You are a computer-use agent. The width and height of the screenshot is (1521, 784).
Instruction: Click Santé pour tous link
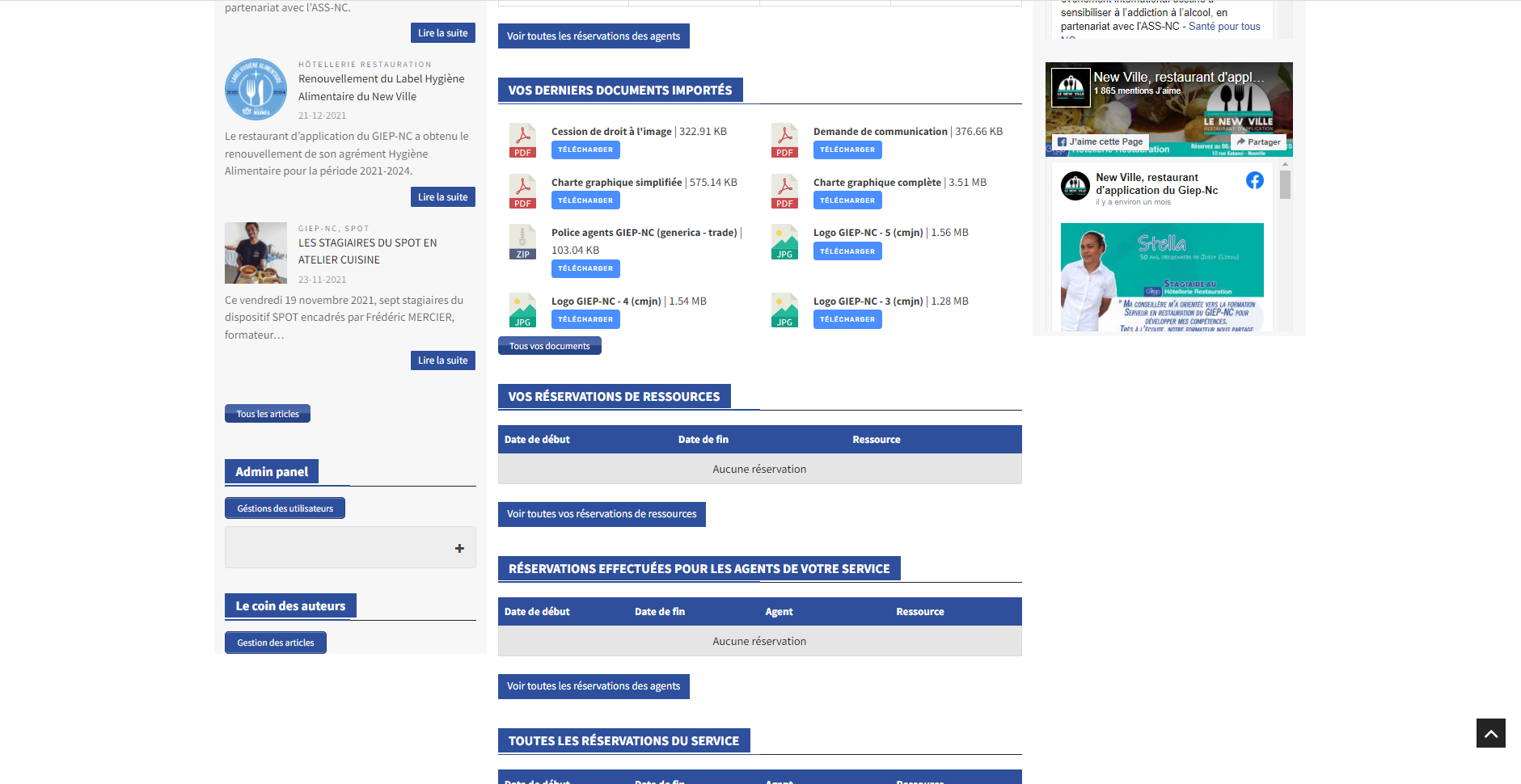pos(1224,27)
